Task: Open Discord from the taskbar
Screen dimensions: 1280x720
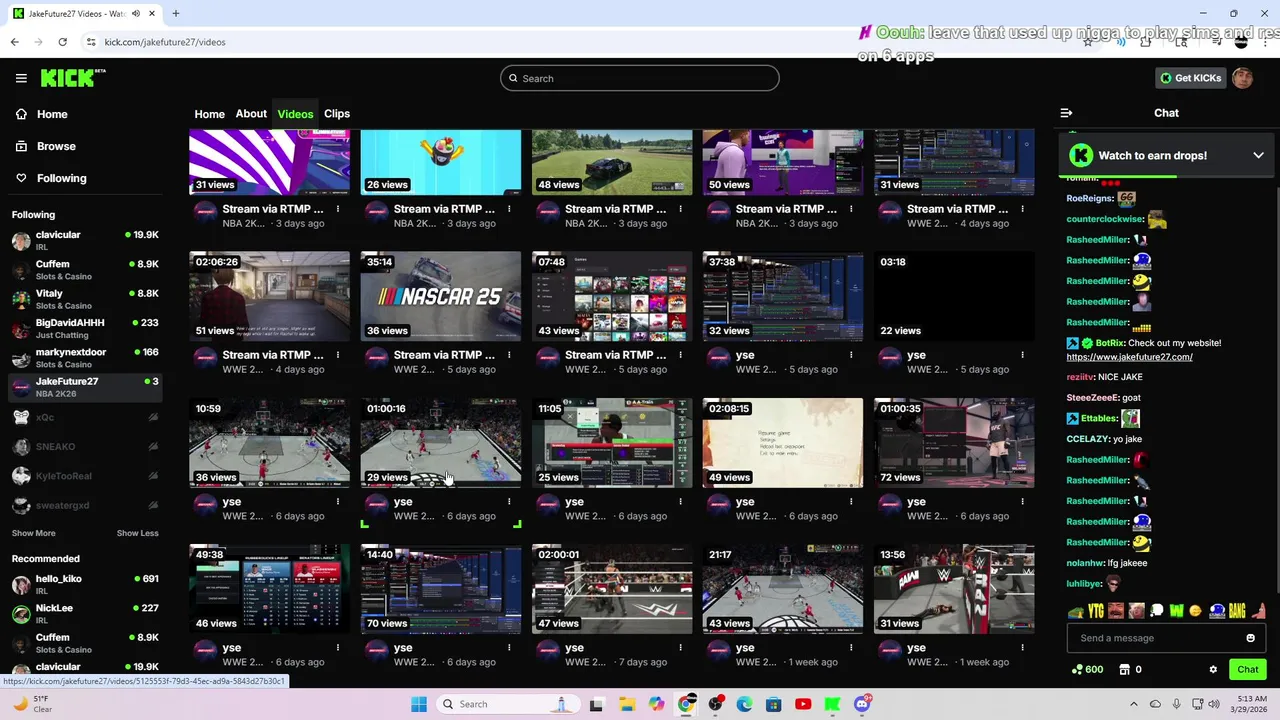Action: point(862,704)
